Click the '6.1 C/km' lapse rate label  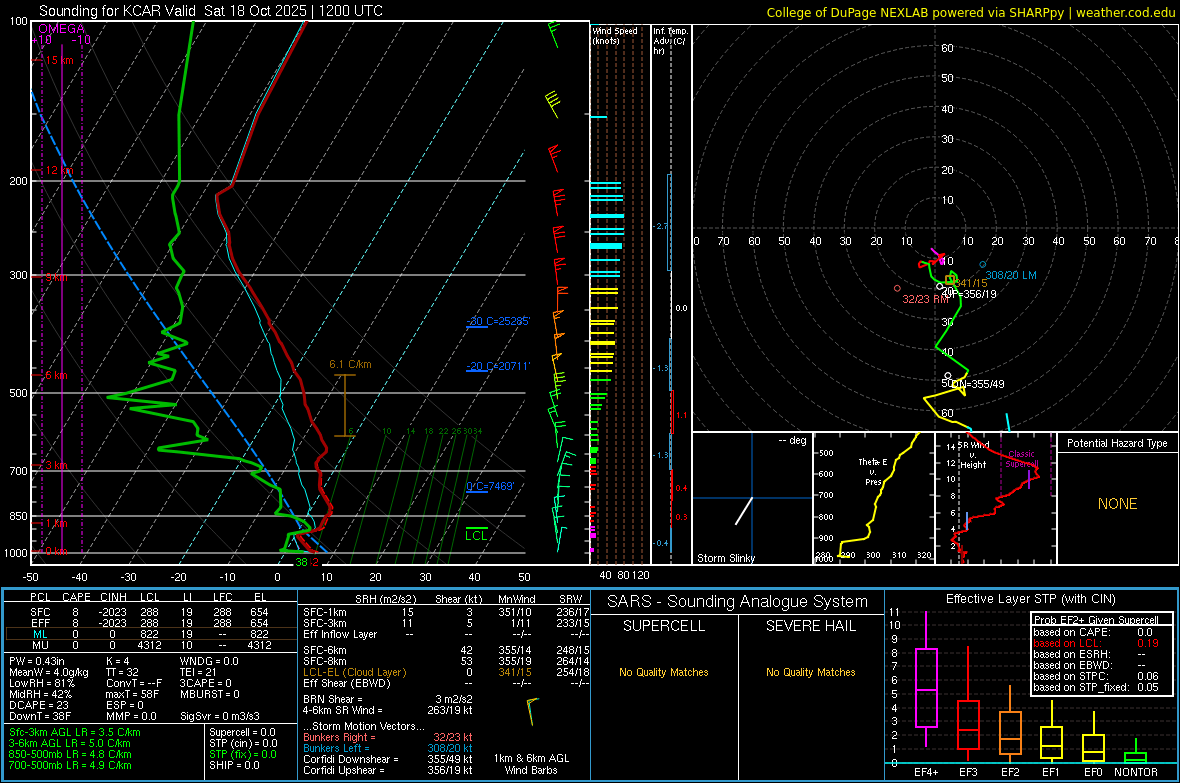point(350,364)
